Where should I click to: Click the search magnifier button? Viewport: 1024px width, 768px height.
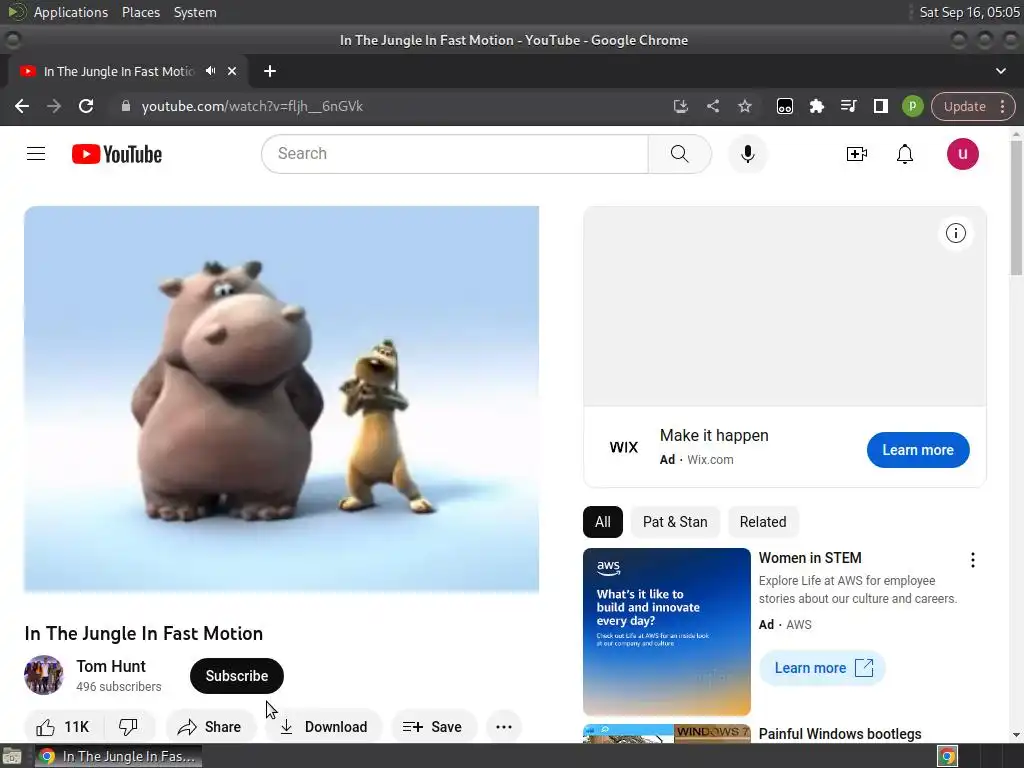(x=679, y=154)
